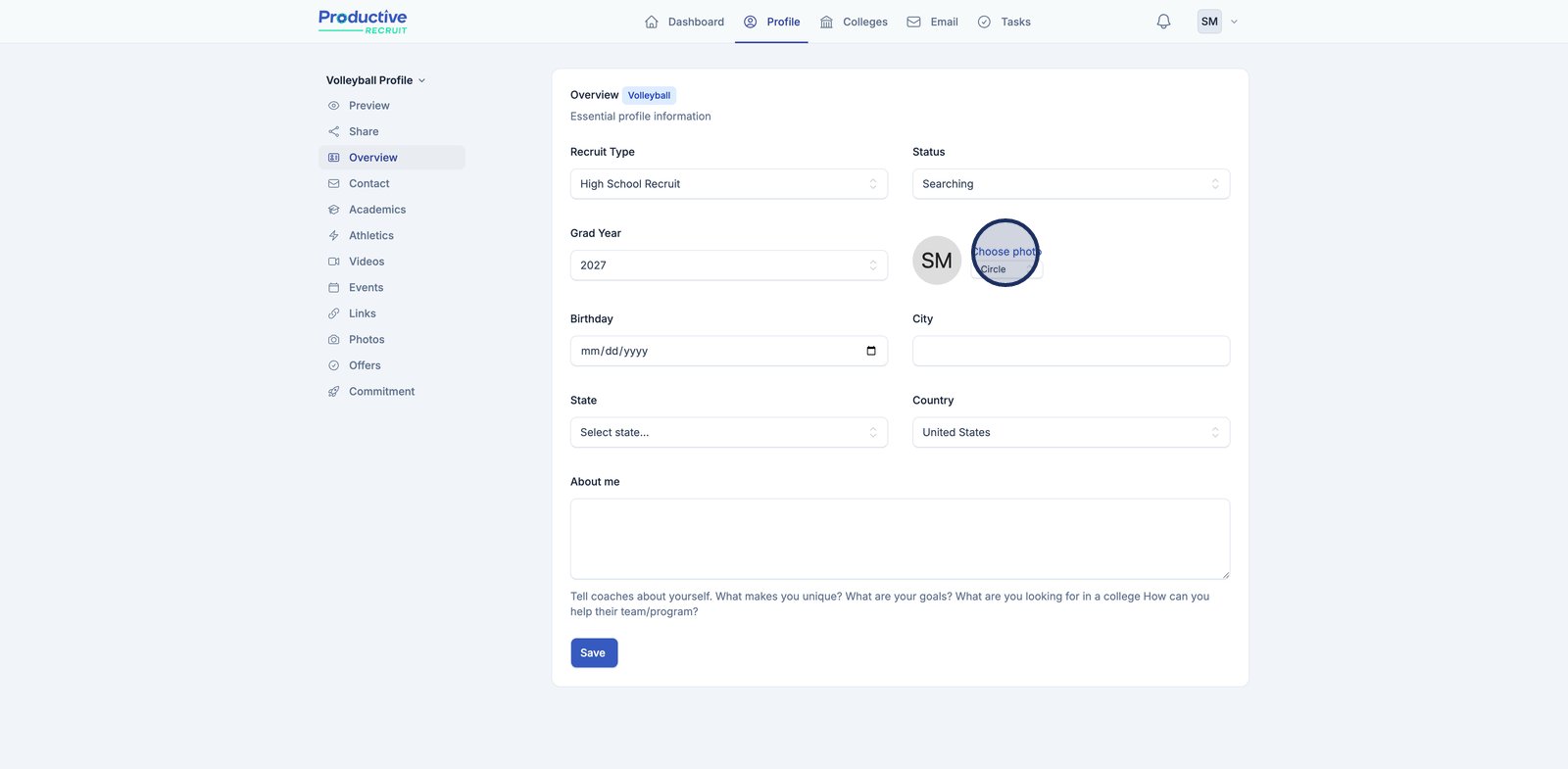1568x769 pixels.
Task: Click the Videos camera icon
Action: point(334,262)
